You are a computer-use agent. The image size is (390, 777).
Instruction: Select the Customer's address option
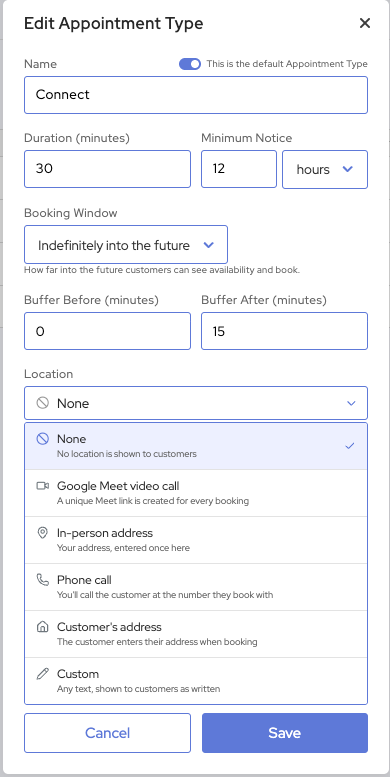(196, 634)
